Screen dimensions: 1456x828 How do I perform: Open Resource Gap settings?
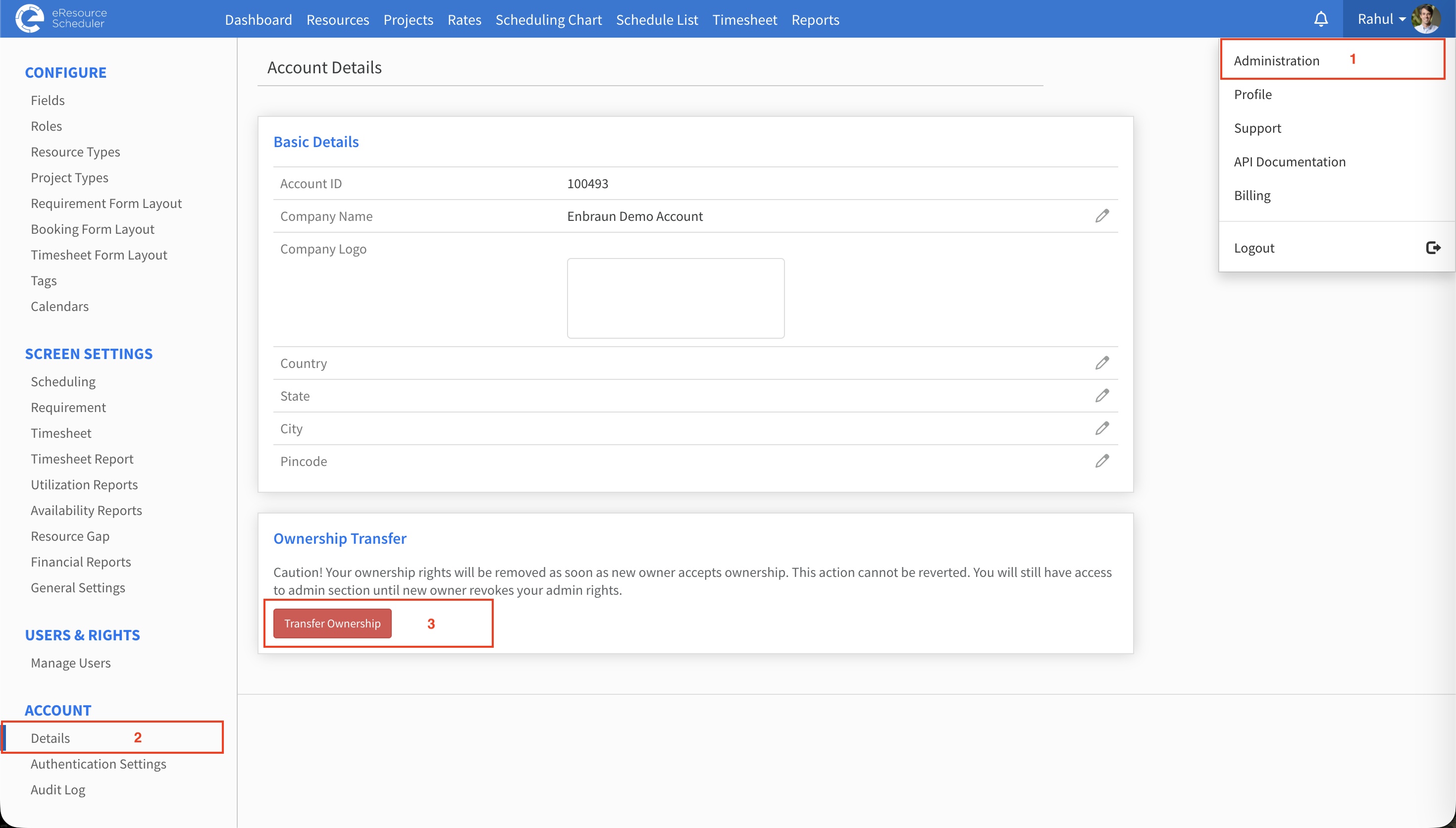point(70,536)
